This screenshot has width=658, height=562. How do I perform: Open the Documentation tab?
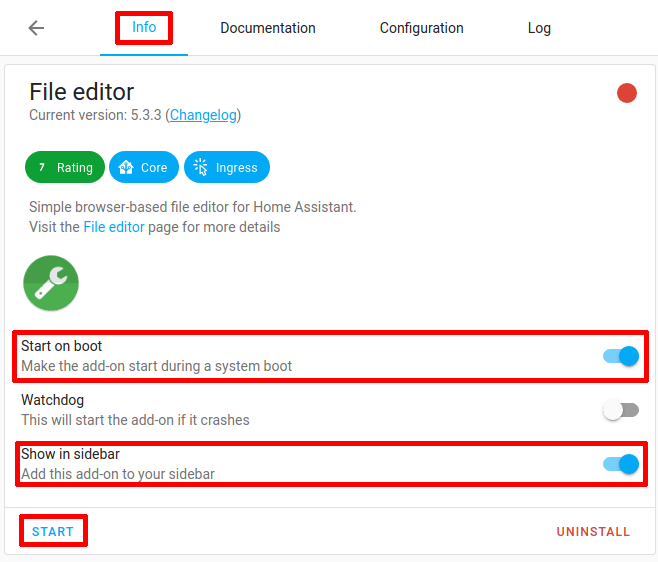pos(268,28)
